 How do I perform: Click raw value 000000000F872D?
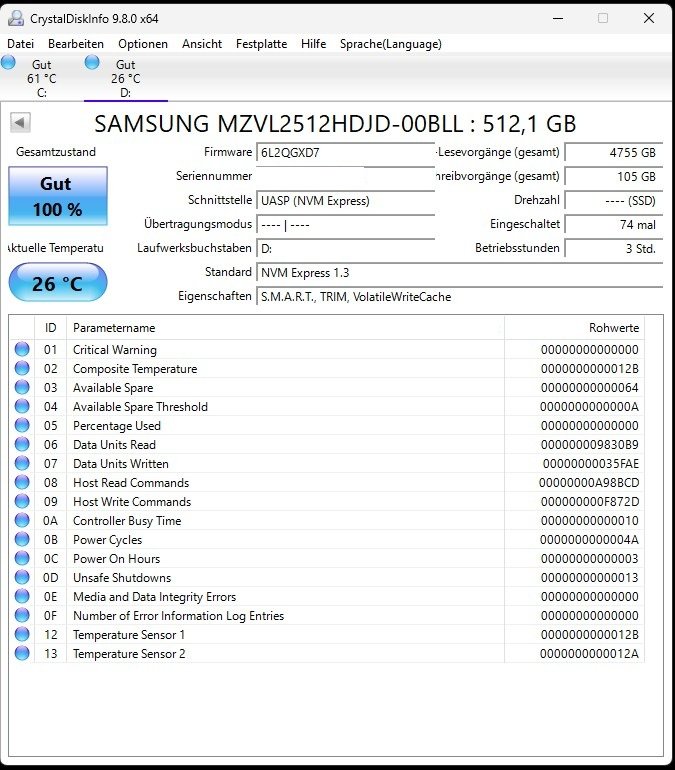(590, 502)
